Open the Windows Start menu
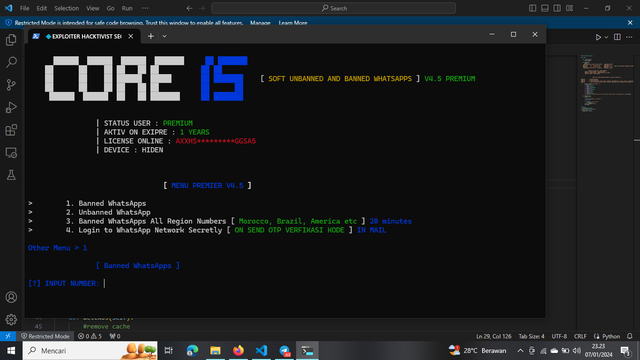 click(11, 351)
